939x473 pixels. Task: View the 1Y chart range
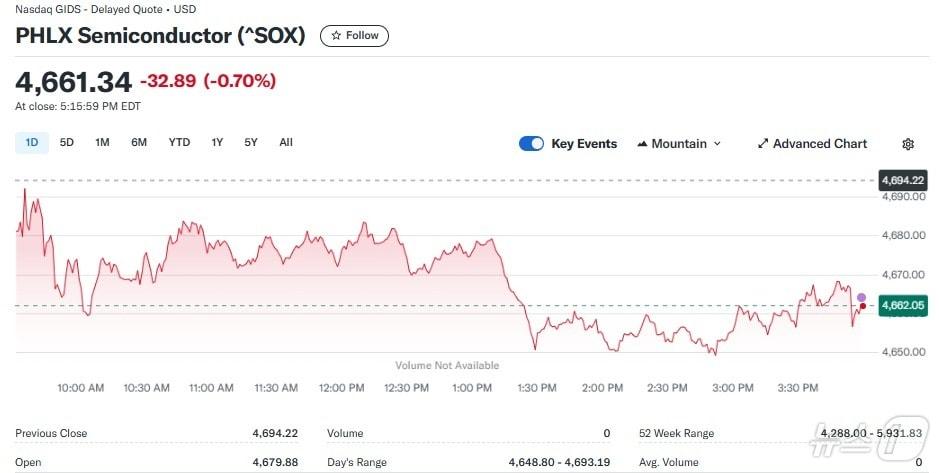pyautogui.click(x=217, y=143)
